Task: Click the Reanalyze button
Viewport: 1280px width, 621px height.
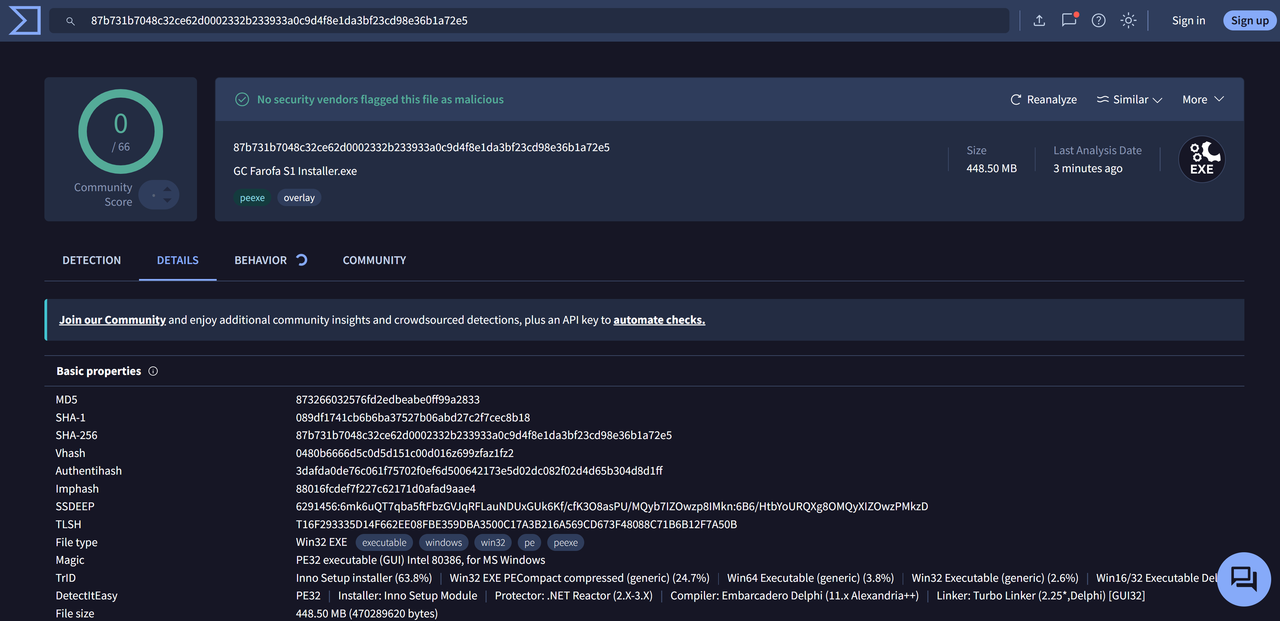Action: pyautogui.click(x=1044, y=99)
